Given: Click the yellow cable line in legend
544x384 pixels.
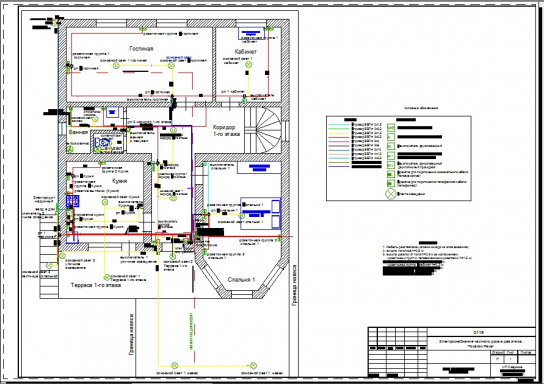Looking at the screenshot, I should point(339,133).
